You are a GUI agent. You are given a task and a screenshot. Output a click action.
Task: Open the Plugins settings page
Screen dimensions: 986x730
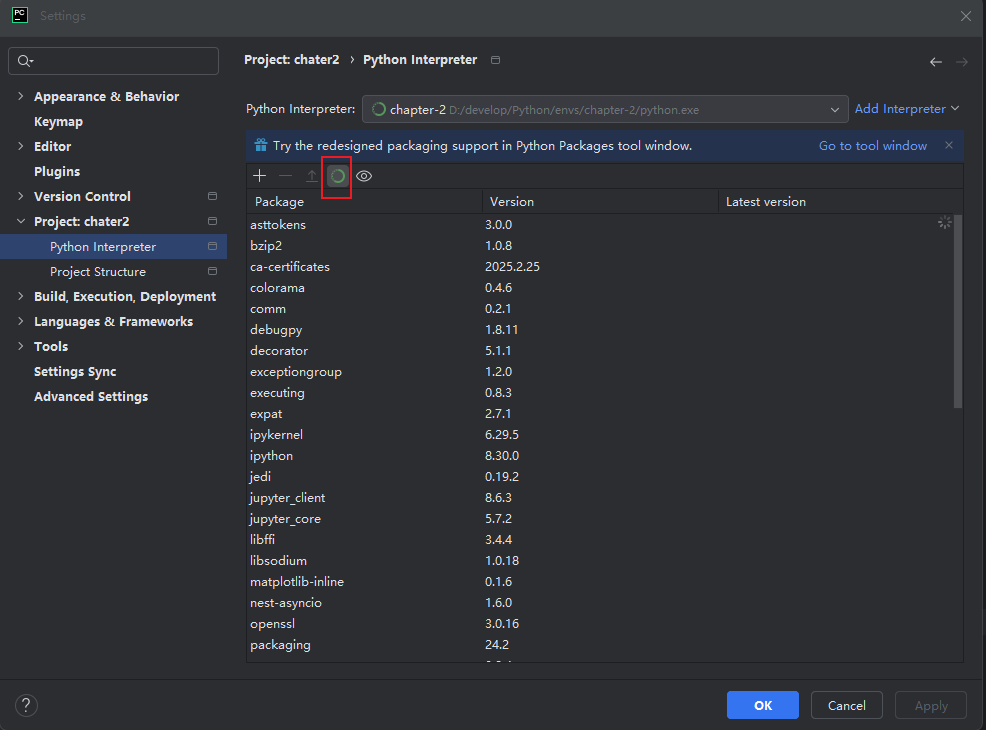pyautogui.click(x=57, y=172)
